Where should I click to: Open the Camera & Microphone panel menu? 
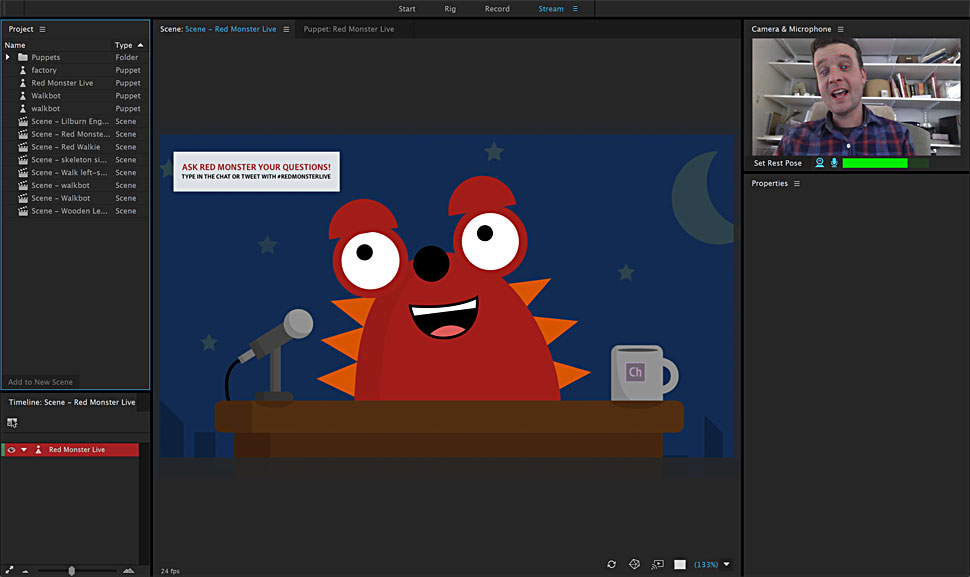coord(841,30)
